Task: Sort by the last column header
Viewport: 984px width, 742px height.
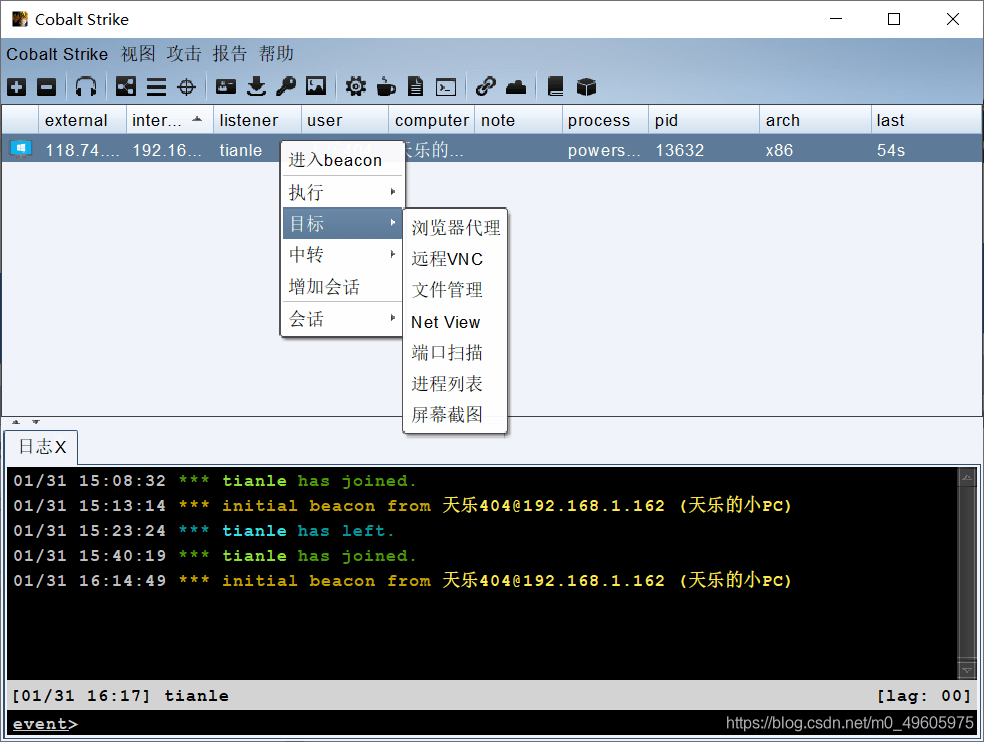Action: coord(926,120)
